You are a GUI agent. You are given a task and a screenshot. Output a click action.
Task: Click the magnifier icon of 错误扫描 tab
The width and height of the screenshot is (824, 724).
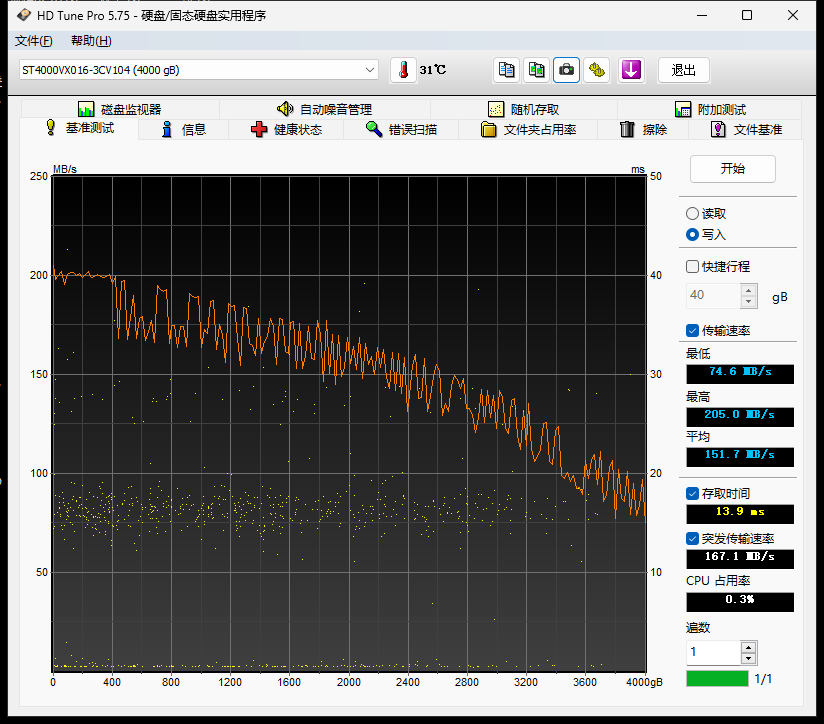(x=374, y=129)
